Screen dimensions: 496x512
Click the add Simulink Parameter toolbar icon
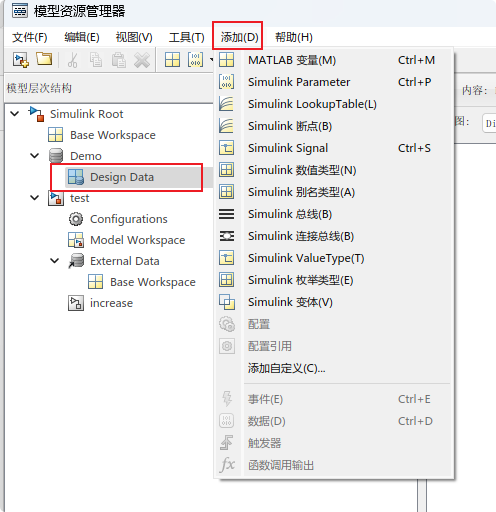[195, 60]
